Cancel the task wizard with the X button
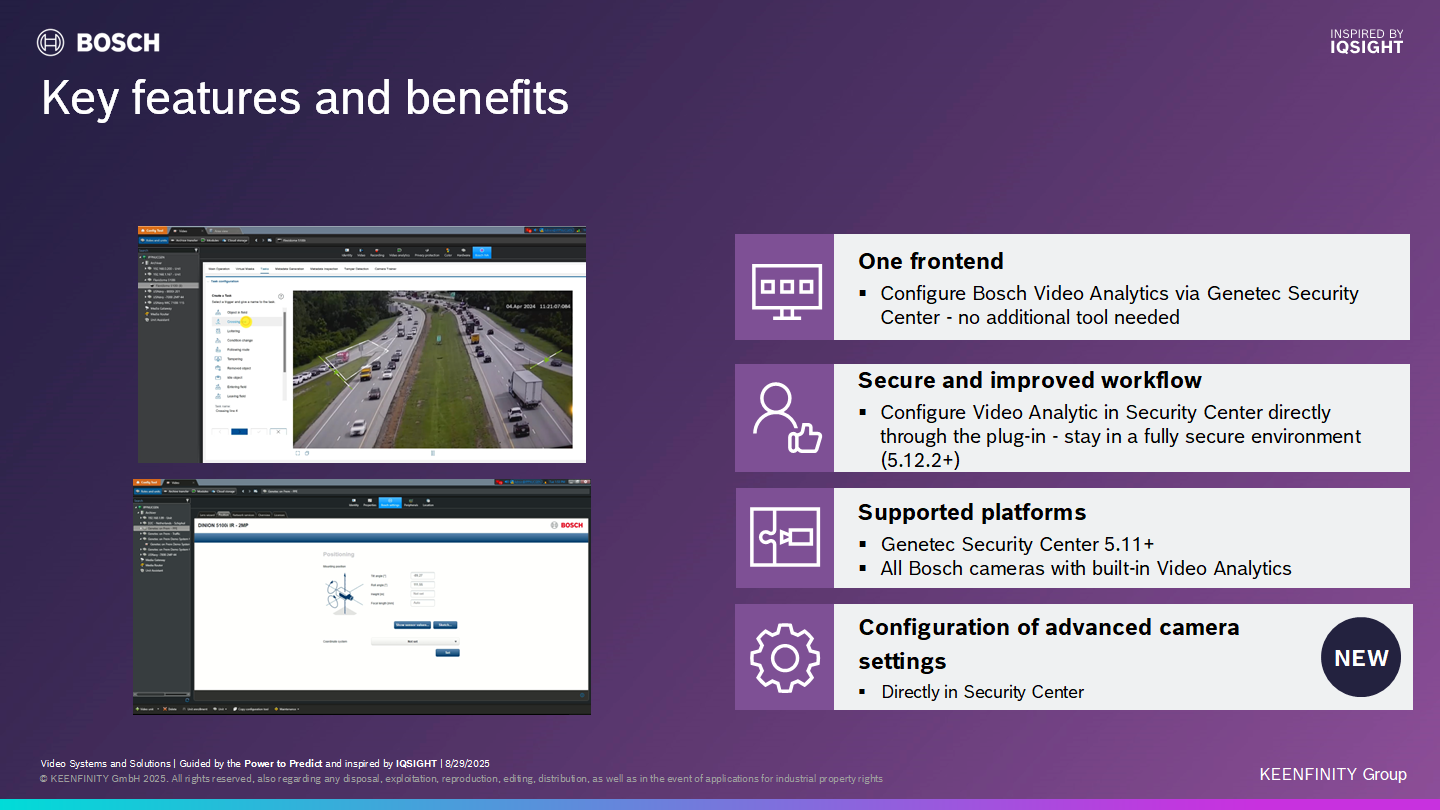This screenshot has width=1440, height=810. coord(278,432)
